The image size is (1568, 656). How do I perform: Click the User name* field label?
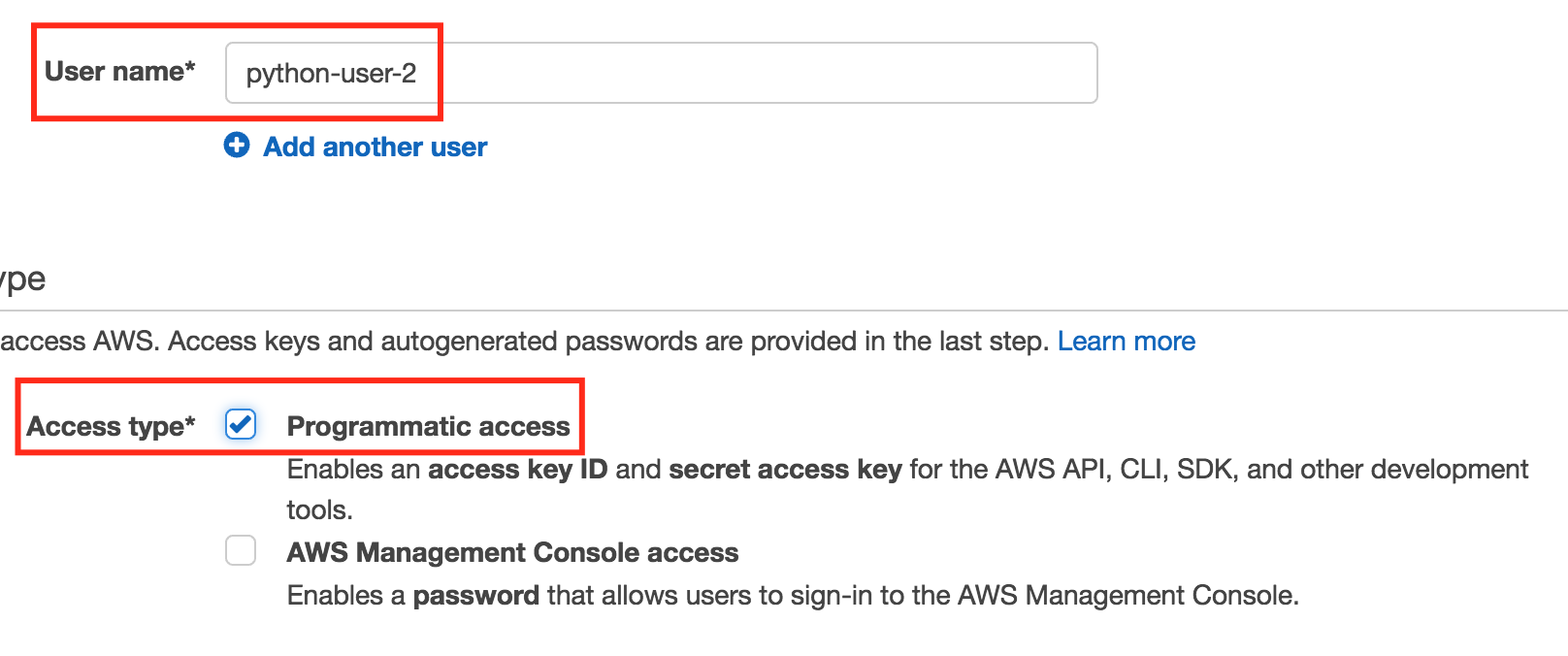click(120, 71)
